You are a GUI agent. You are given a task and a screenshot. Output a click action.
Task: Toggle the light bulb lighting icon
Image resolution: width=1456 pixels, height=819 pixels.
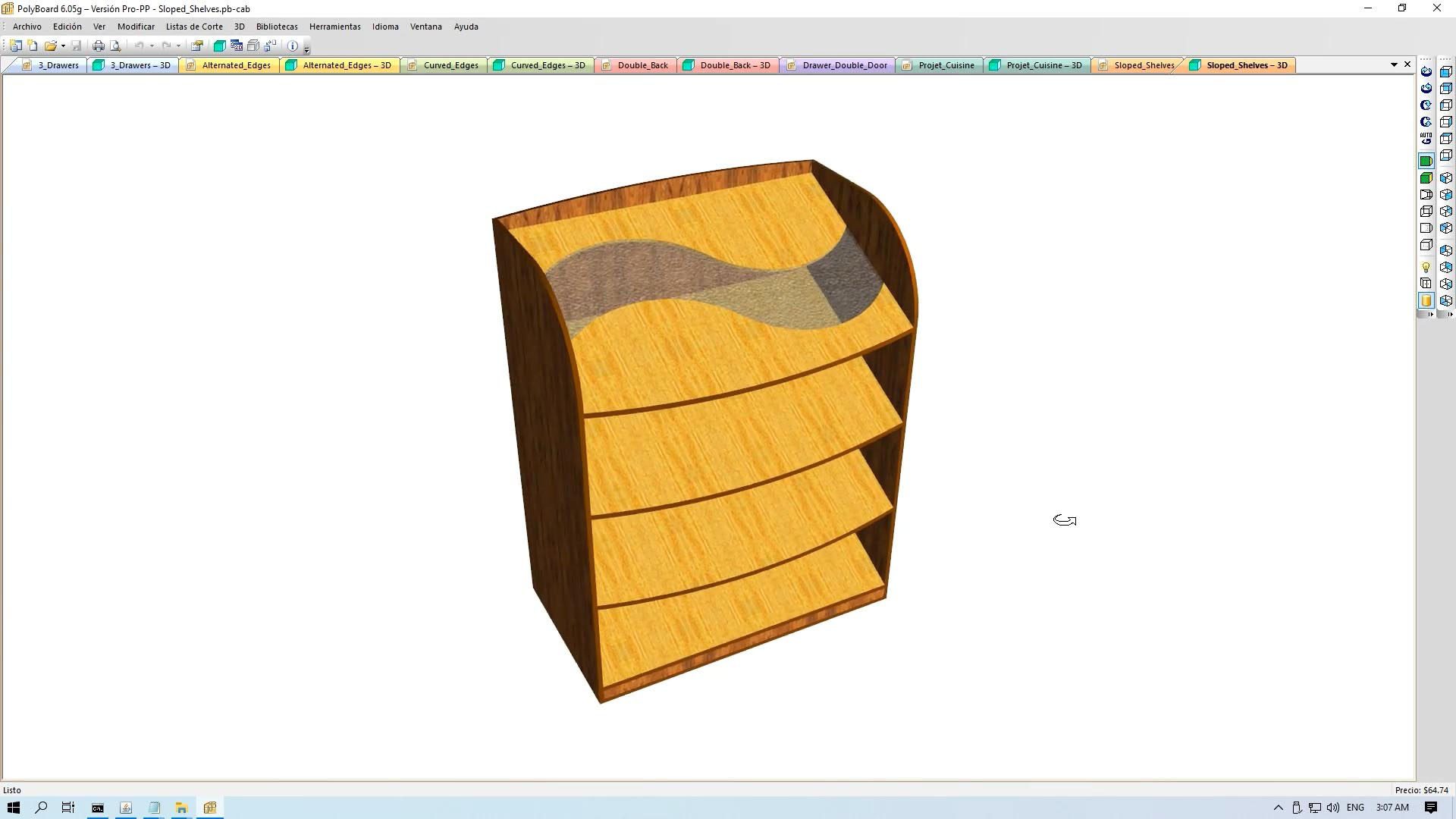pos(1426,268)
